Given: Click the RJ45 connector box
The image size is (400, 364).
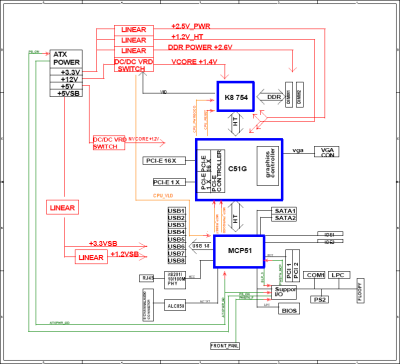Looking at the screenshot, I should pos(146,278).
